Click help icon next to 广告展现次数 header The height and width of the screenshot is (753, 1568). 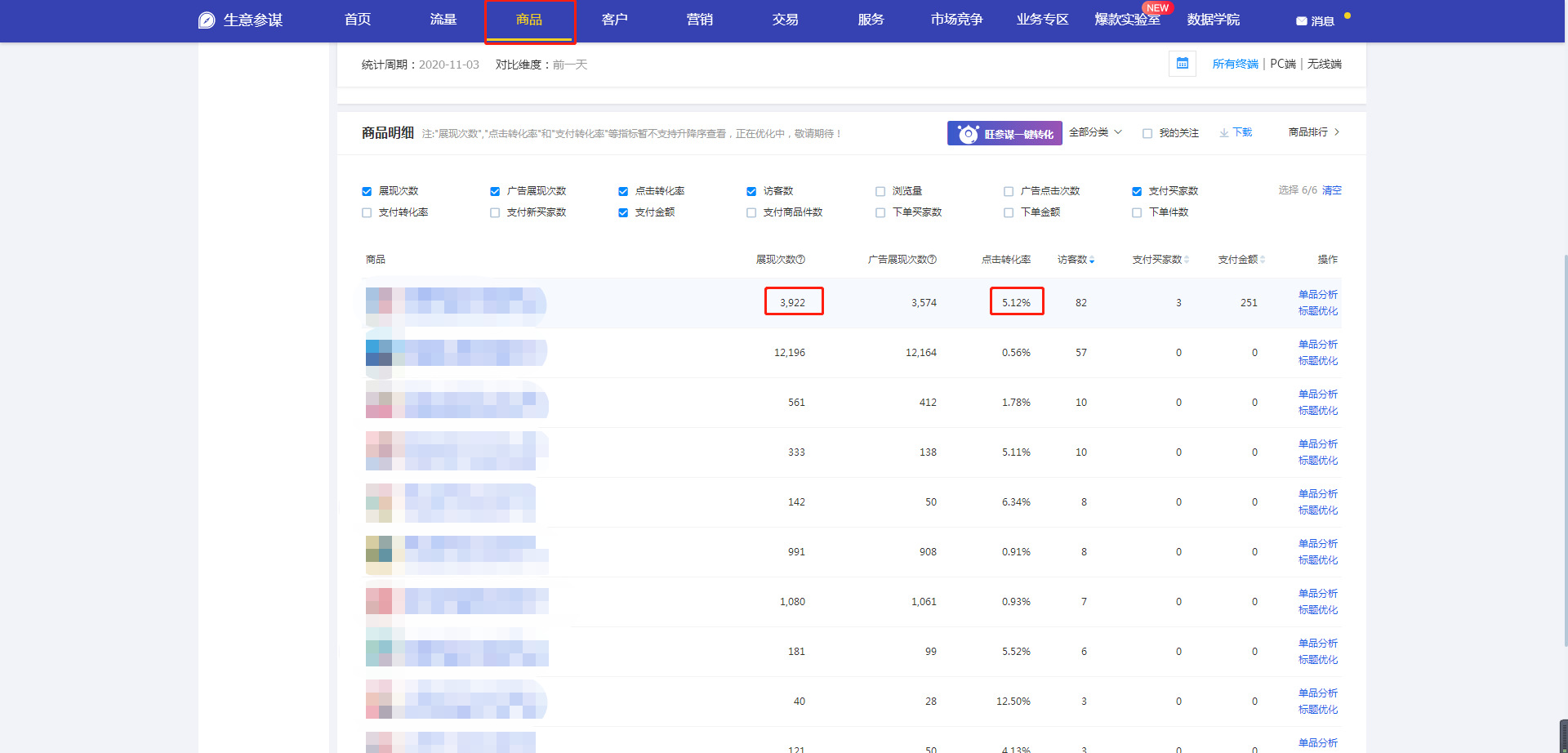point(932,260)
